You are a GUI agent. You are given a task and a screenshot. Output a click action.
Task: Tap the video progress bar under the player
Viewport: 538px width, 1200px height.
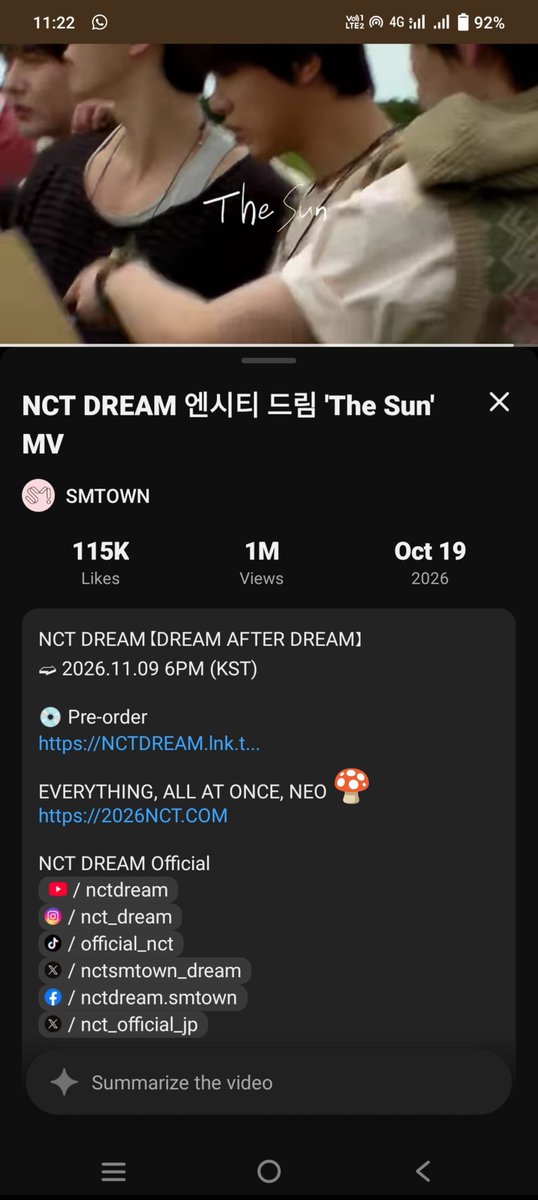pos(269,346)
